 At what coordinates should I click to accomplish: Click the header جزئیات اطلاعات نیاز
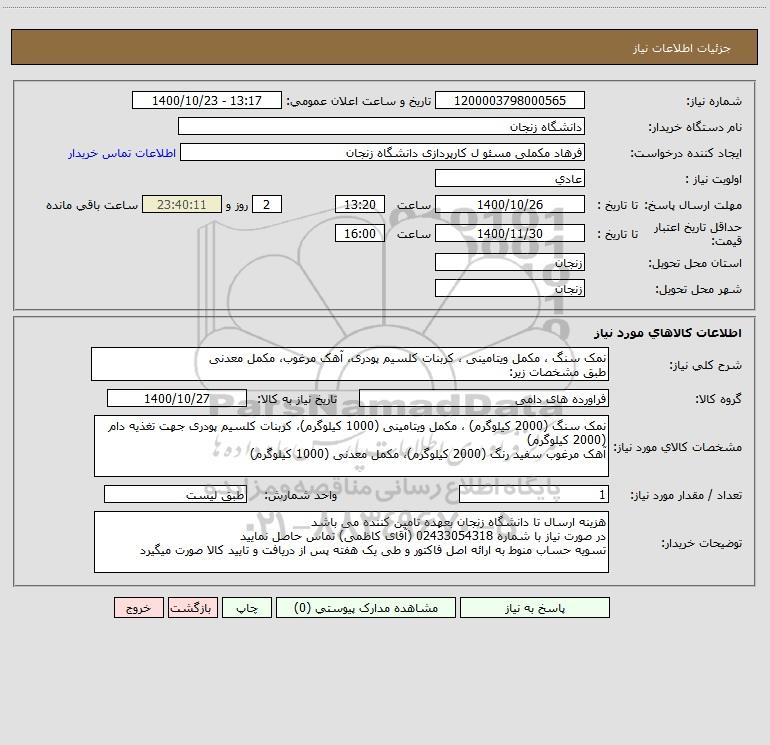click(x=682, y=48)
